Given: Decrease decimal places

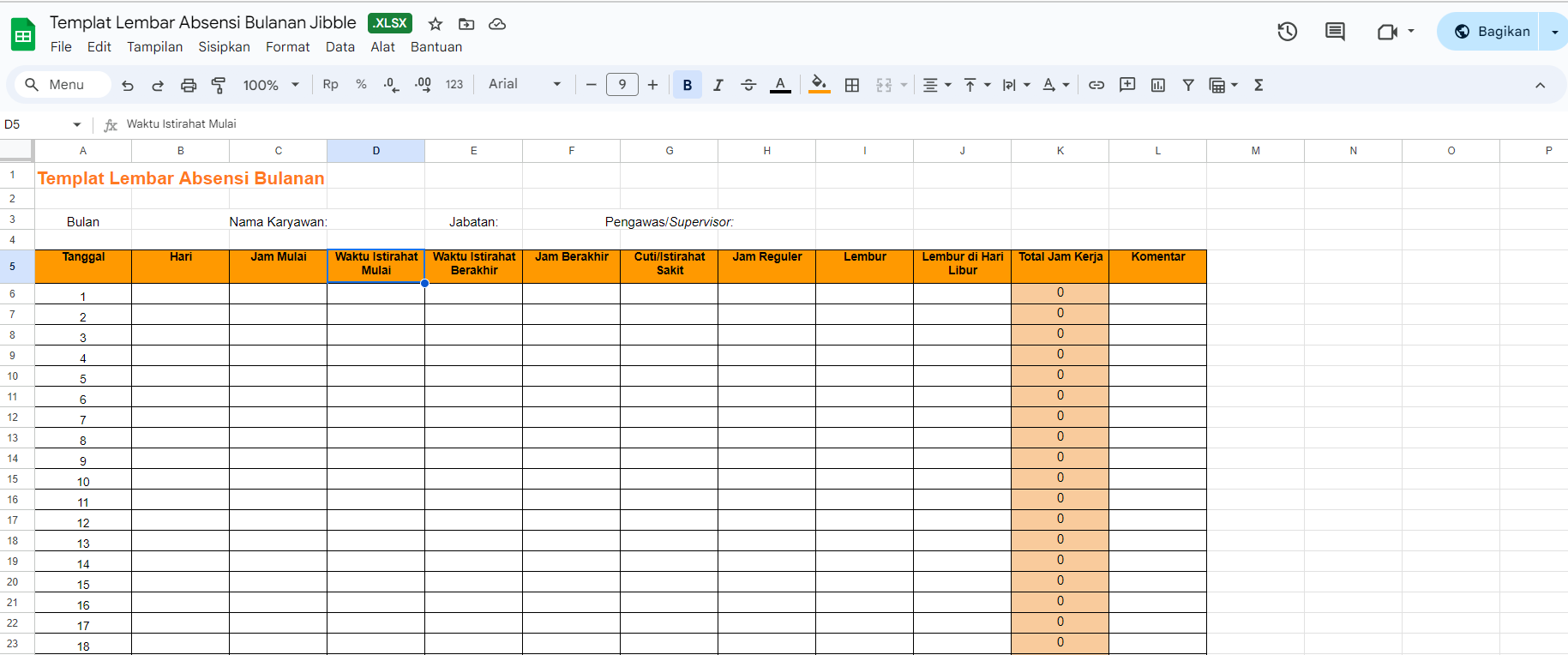Looking at the screenshot, I should (392, 84).
